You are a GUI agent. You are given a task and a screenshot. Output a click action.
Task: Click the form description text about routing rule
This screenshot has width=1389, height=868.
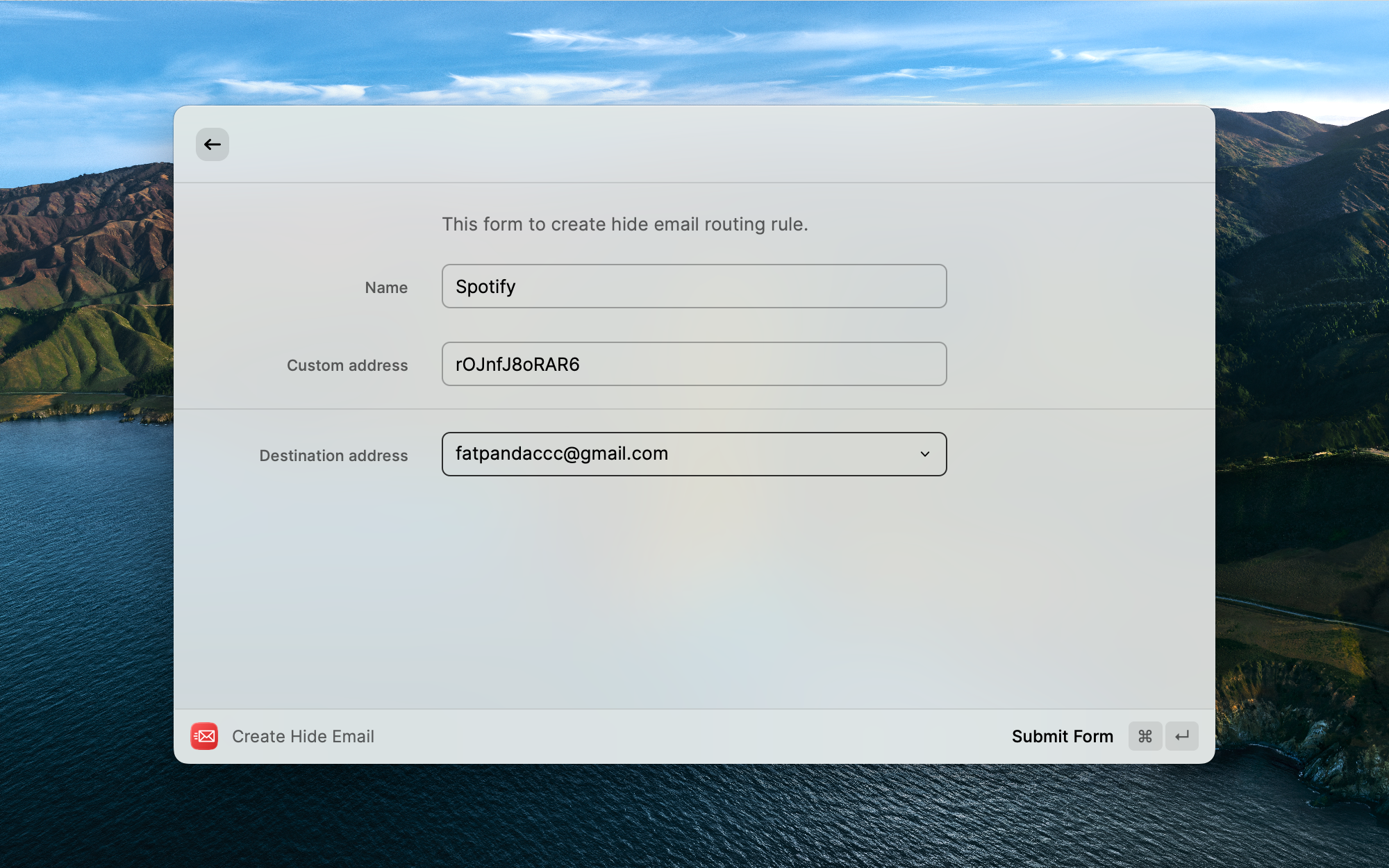[625, 224]
